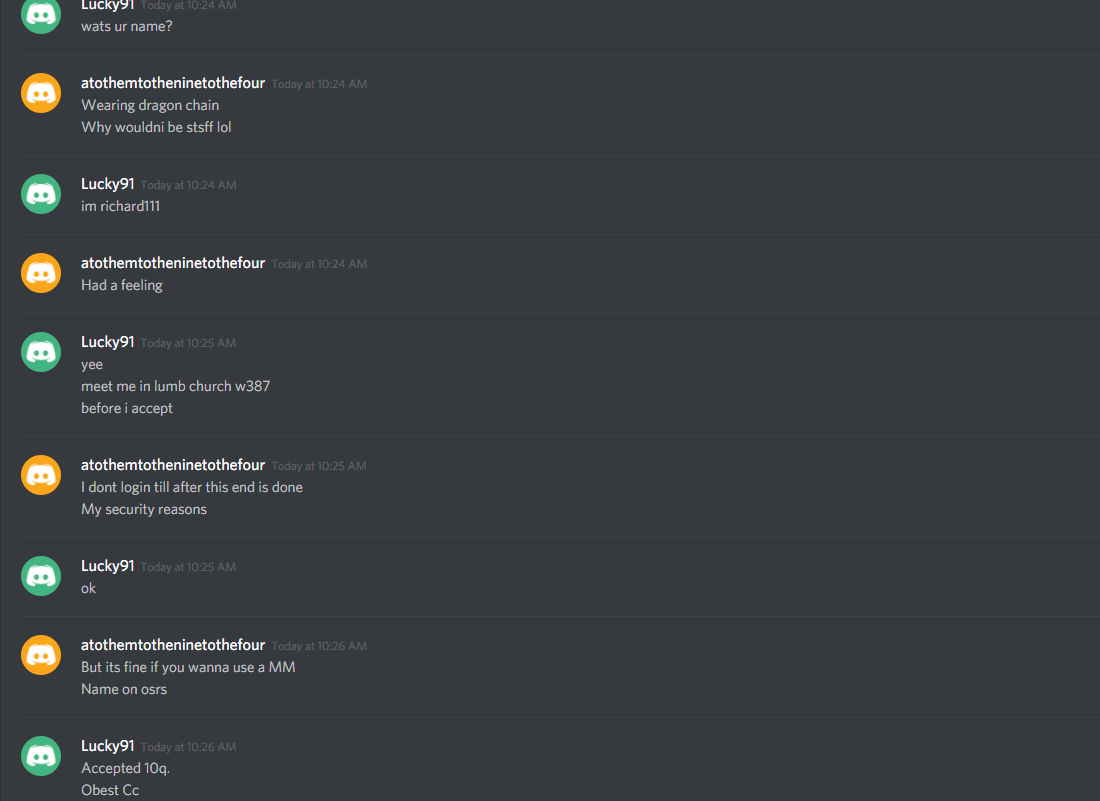Open atothemtotheninetothefour username above "Had a feeling"
Image resolution: width=1100 pixels, height=801 pixels.
pos(173,263)
